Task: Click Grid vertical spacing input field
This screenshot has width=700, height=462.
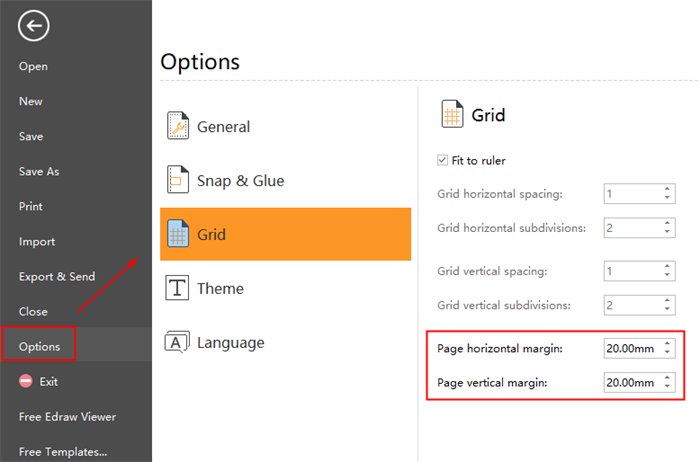Action: pos(631,271)
